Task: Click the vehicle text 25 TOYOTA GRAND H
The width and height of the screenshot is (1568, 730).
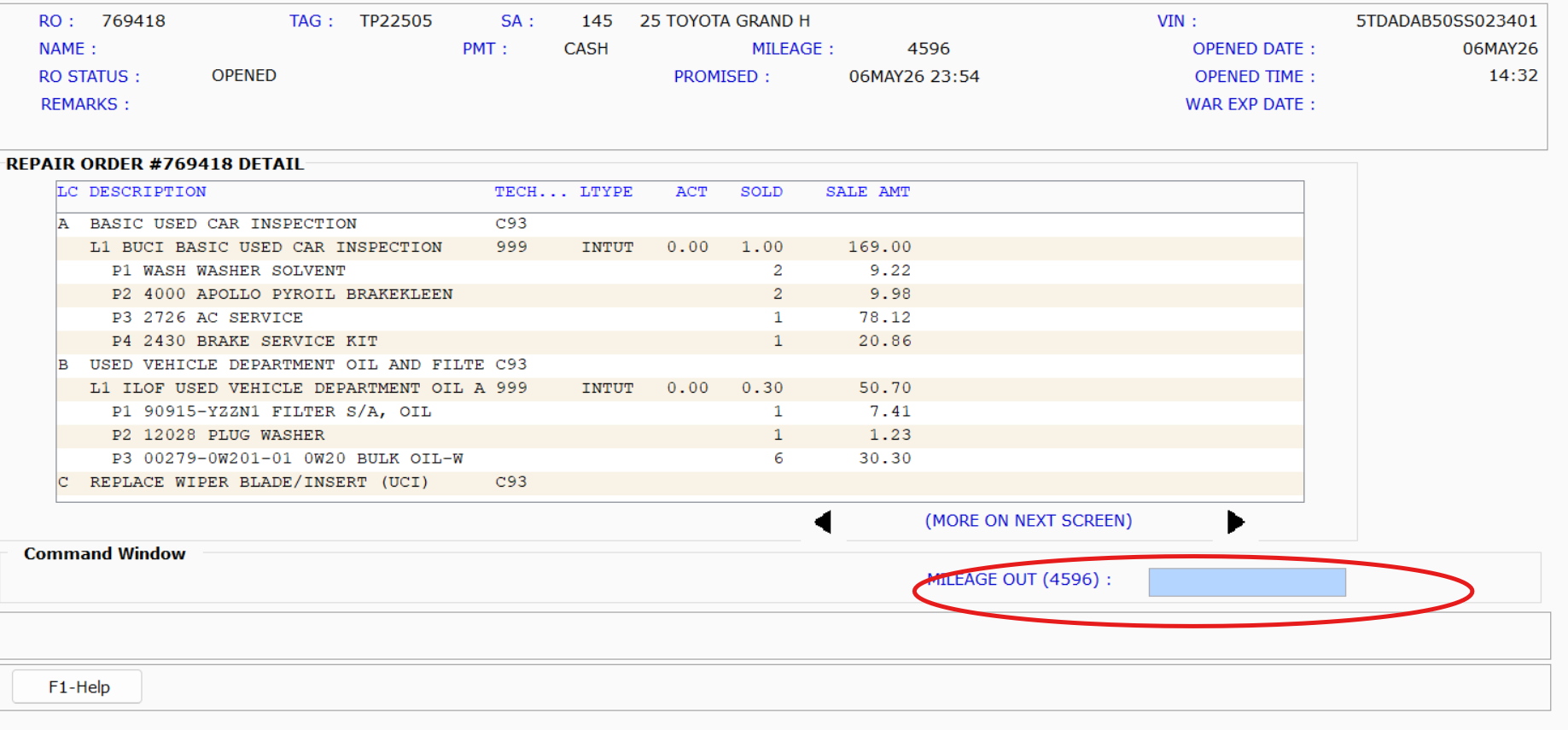Action: (725, 21)
